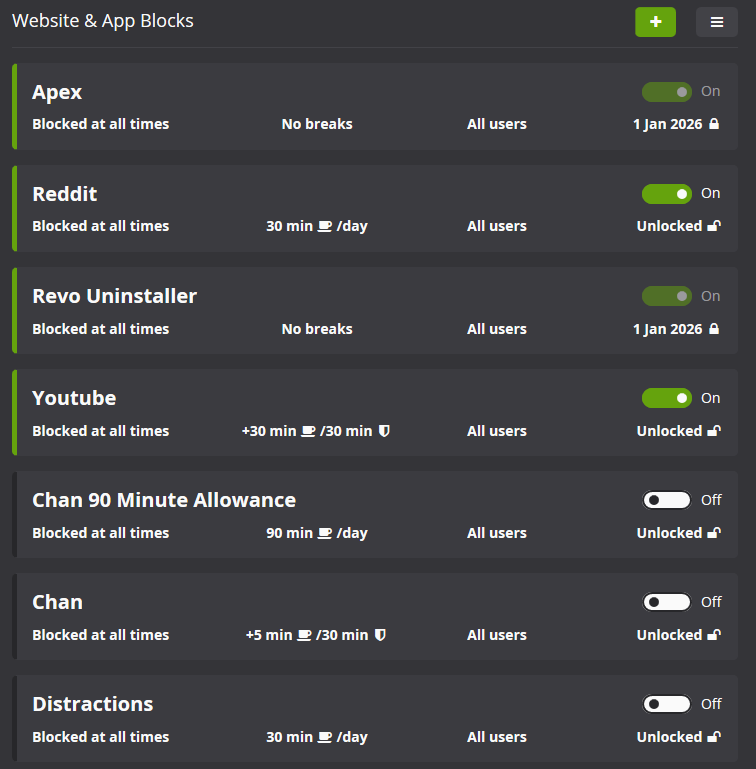
Task: Click 'Unlocked' status in Youtube row
Action: (669, 431)
